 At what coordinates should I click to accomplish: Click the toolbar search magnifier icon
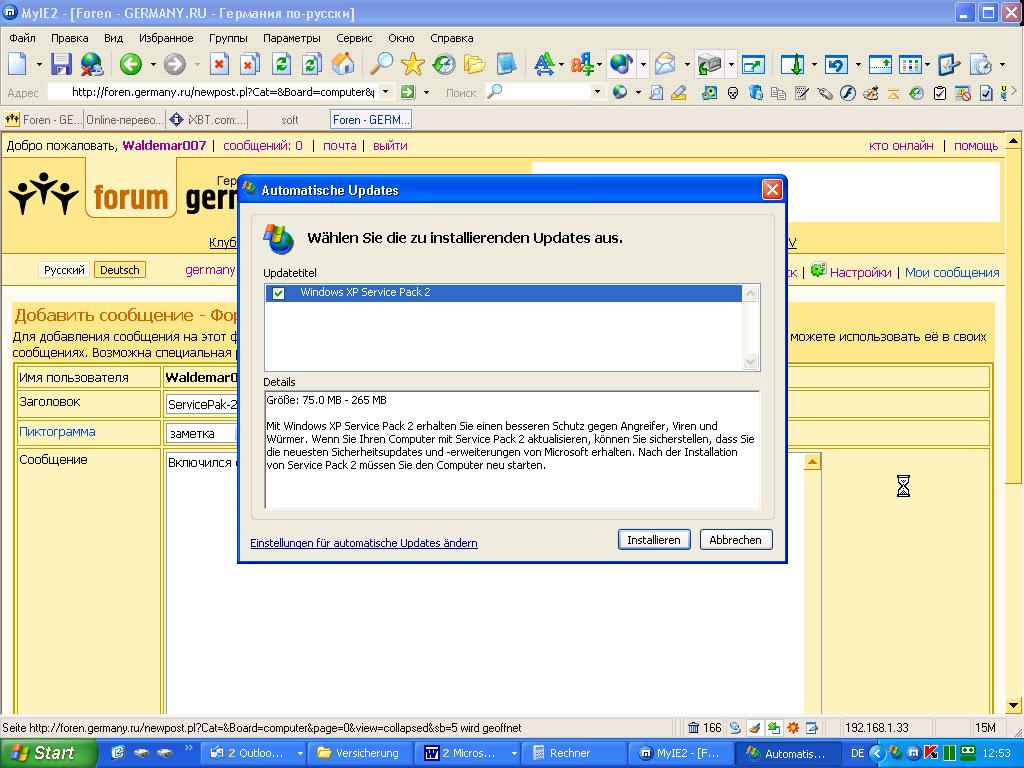click(381, 64)
